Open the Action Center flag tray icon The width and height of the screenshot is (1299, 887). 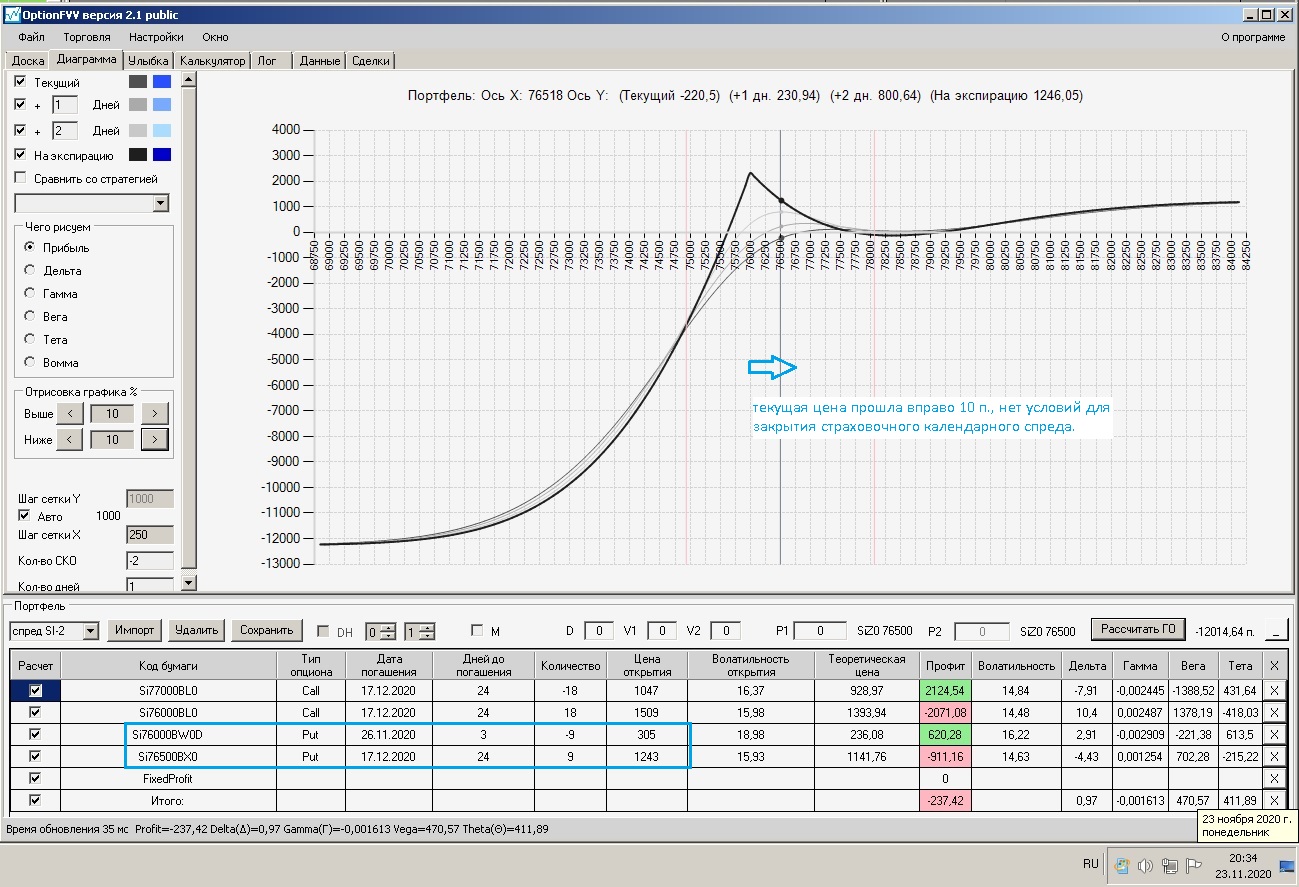(1194, 866)
